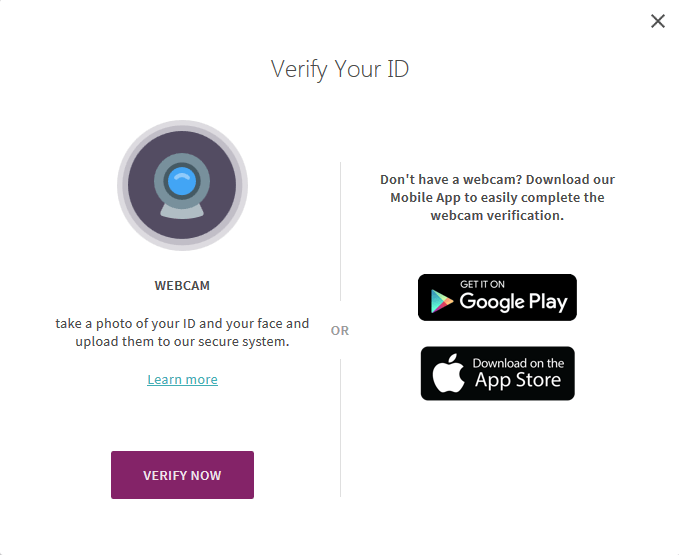
Task: Click the blue lens of the webcam icon
Action: click(x=182, y=182)
